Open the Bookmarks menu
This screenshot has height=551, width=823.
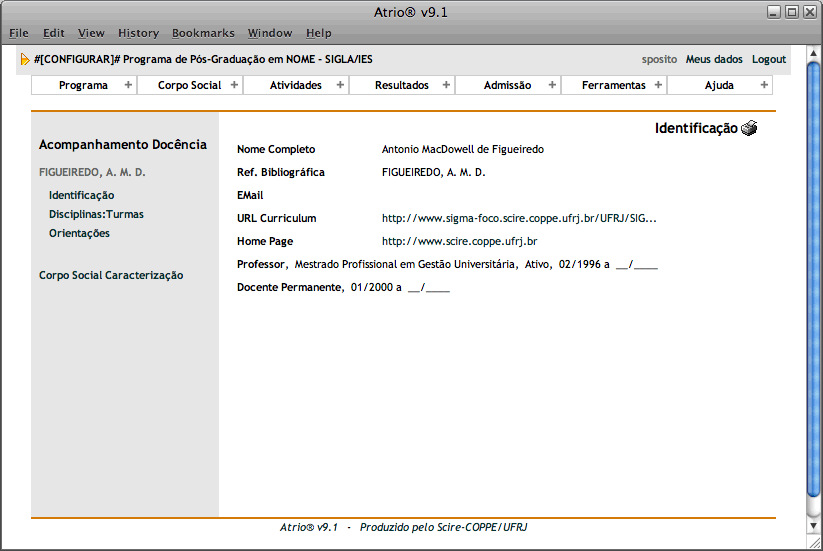pos(203,33)
